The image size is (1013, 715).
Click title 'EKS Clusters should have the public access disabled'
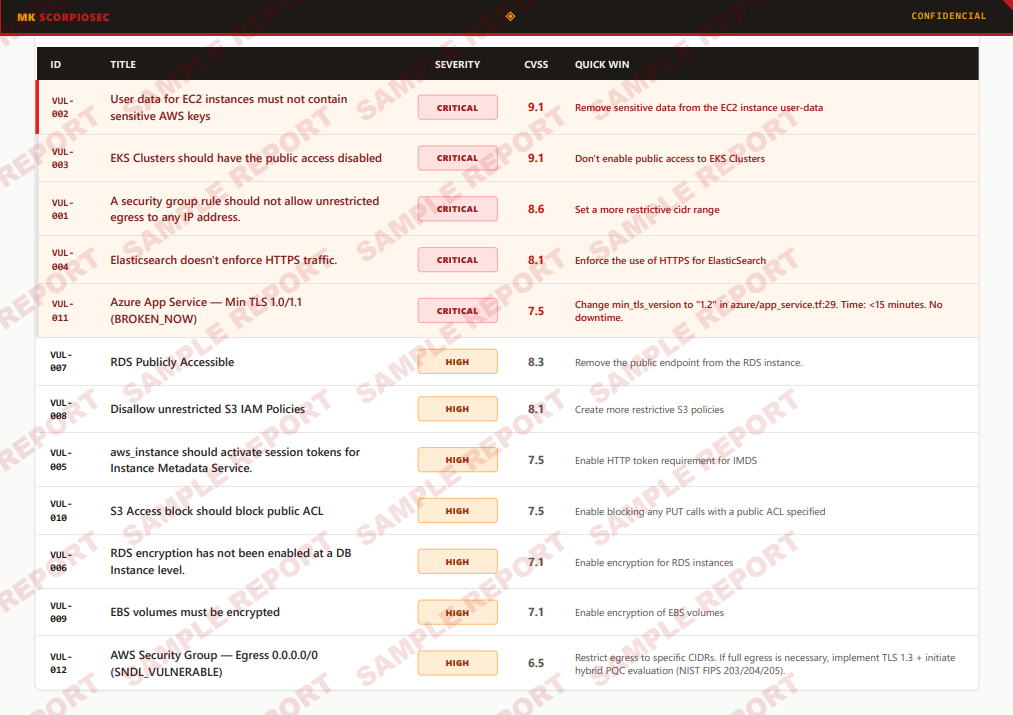(246, 158)
